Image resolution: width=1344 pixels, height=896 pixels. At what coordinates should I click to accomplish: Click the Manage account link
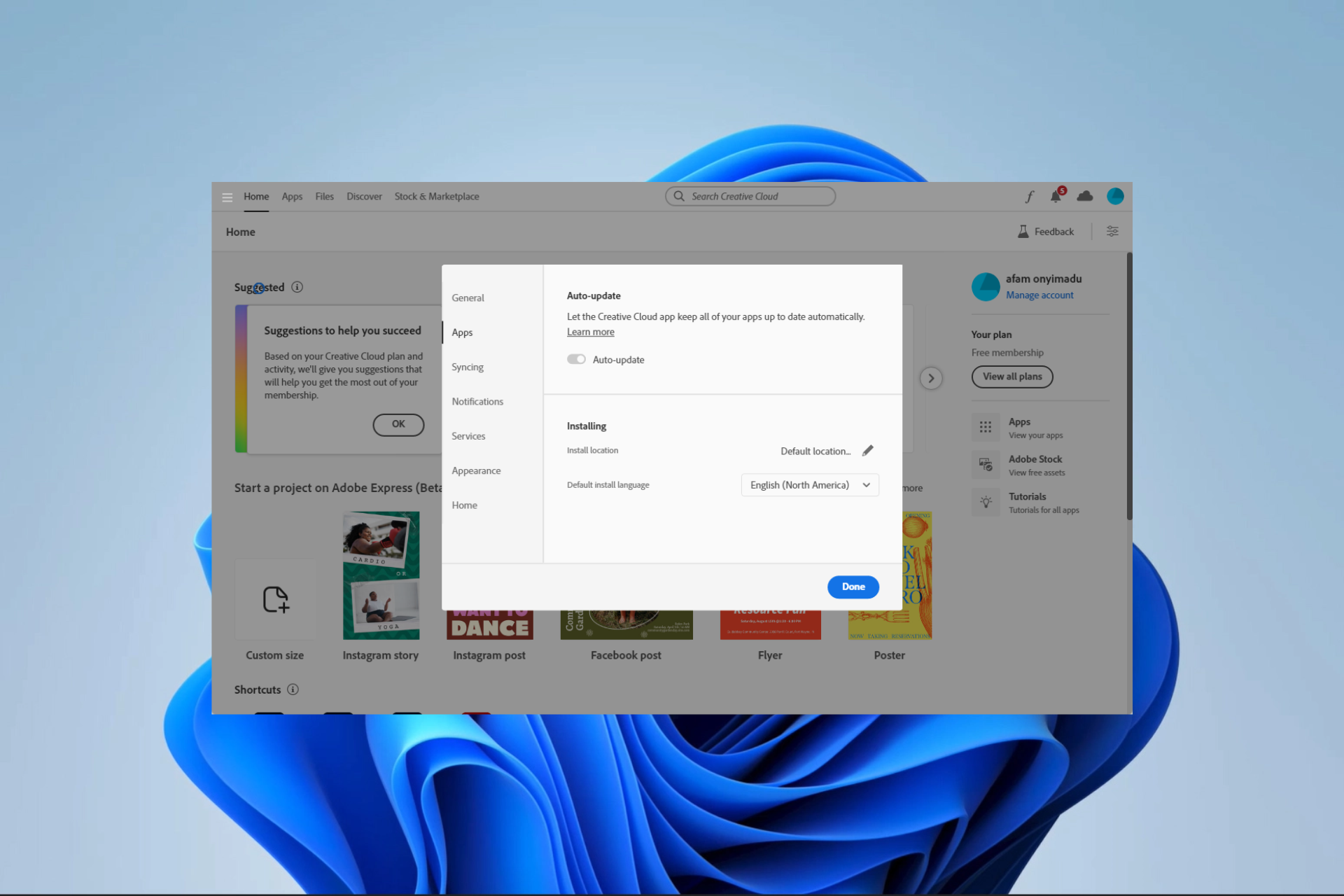click(x=1039, y=295)
